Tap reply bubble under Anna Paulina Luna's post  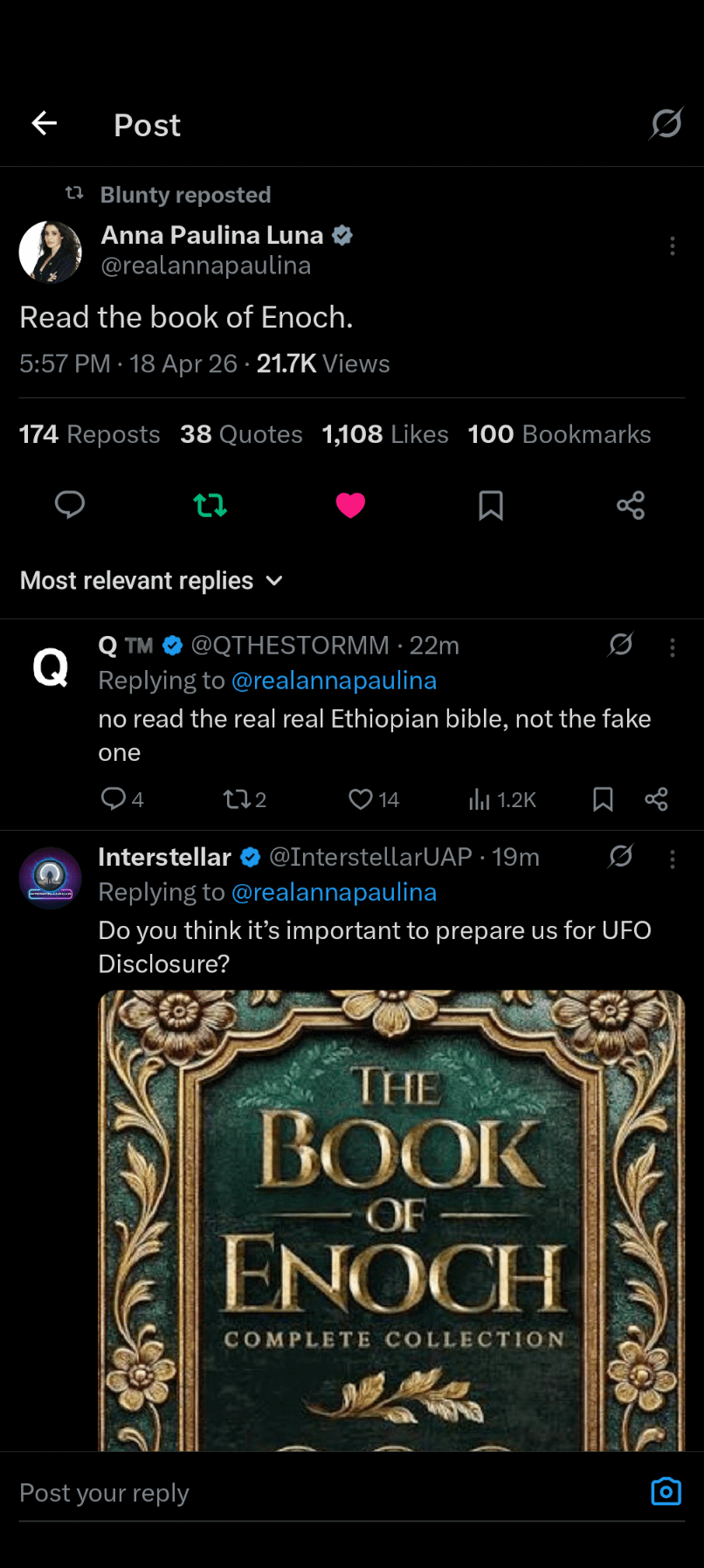tap(70, 505)
